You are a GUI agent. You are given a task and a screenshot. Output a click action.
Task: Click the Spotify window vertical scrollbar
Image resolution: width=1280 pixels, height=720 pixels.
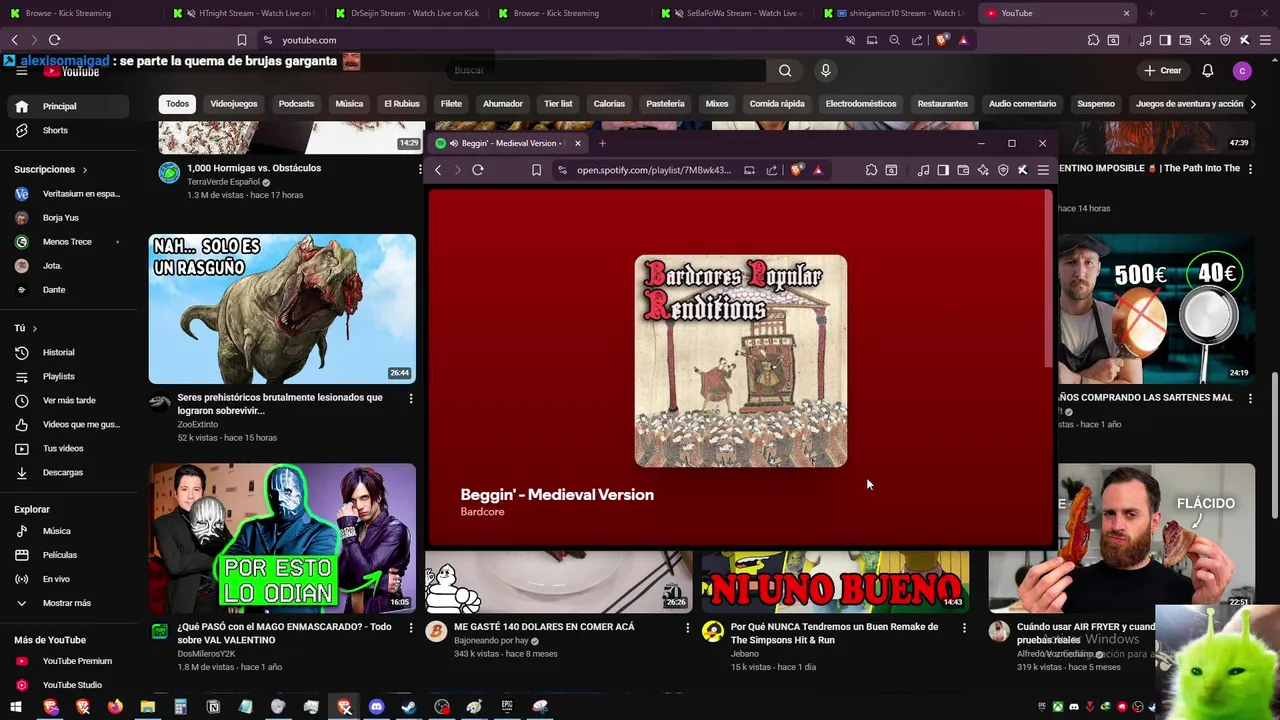tap(1048, 278)
